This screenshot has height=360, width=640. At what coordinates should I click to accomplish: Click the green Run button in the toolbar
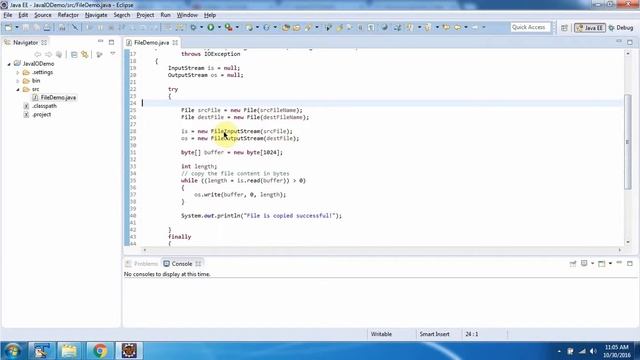pyautogui.click(x=211, y=27)
